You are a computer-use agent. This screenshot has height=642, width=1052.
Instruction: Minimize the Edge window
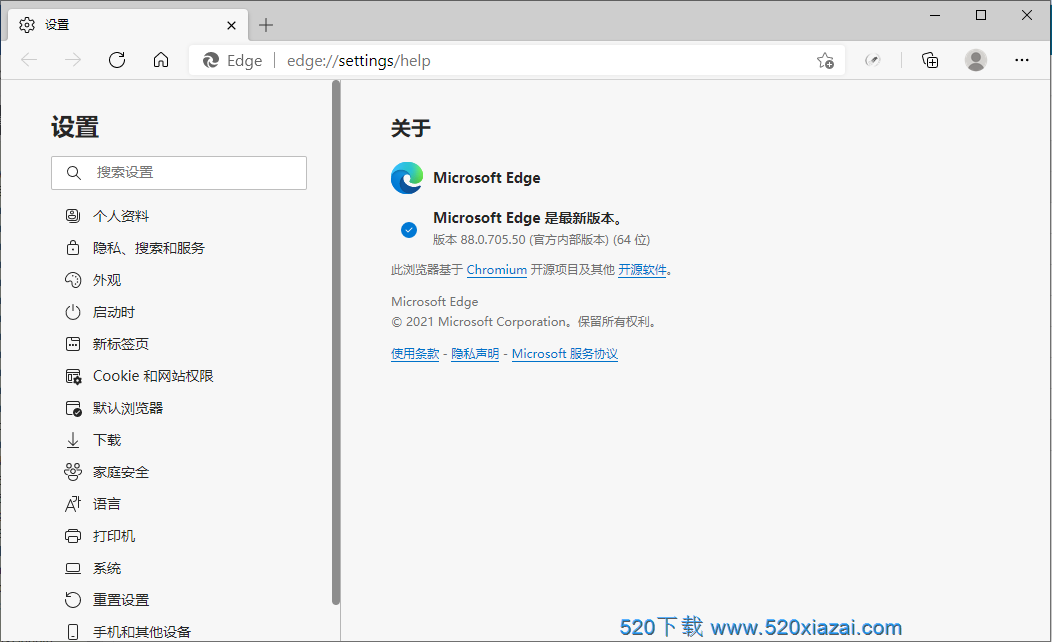(935, 15)
